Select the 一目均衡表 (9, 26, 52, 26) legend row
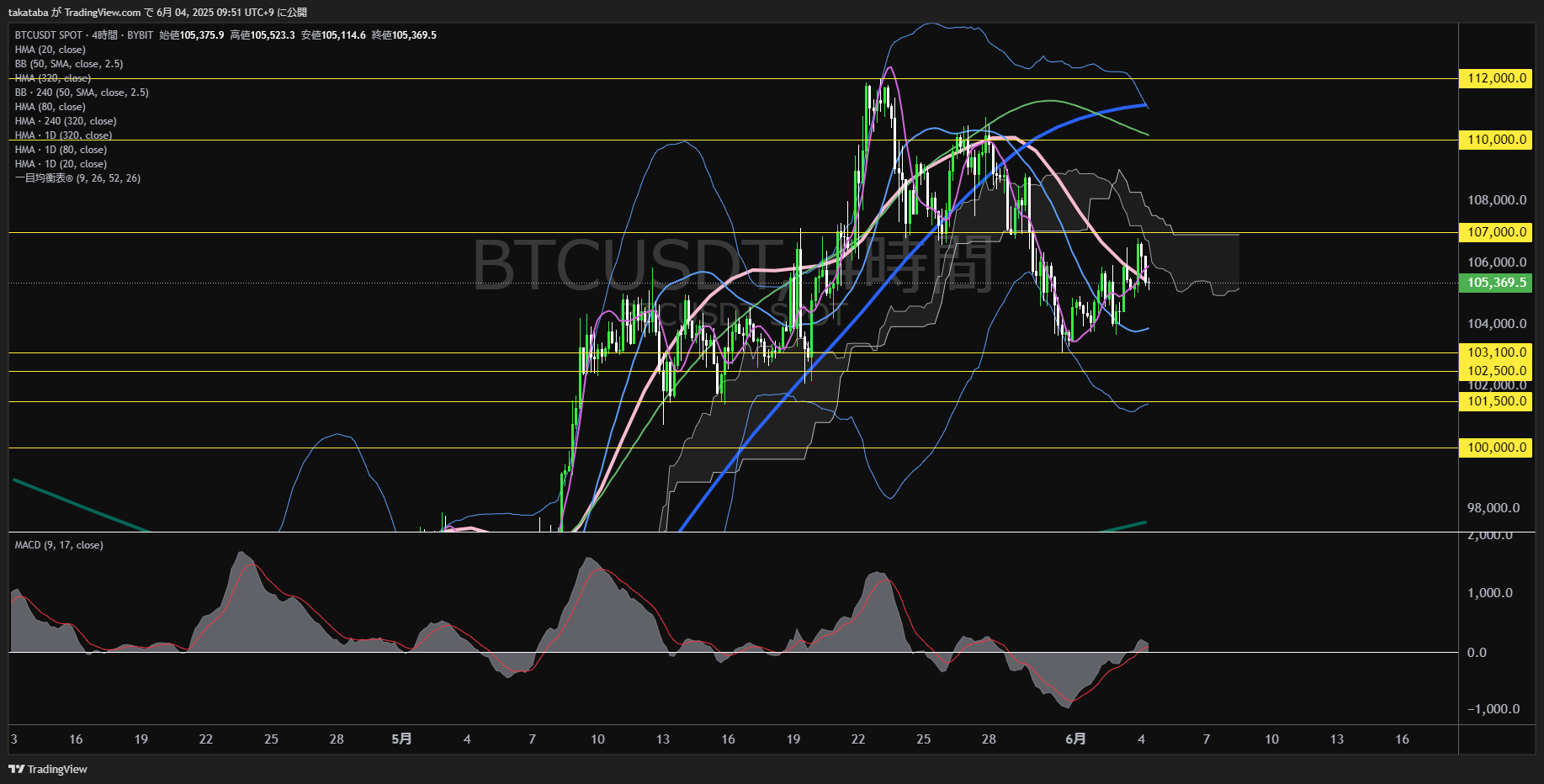Viewport: 1544px width, 784px height. coord(77,178)
